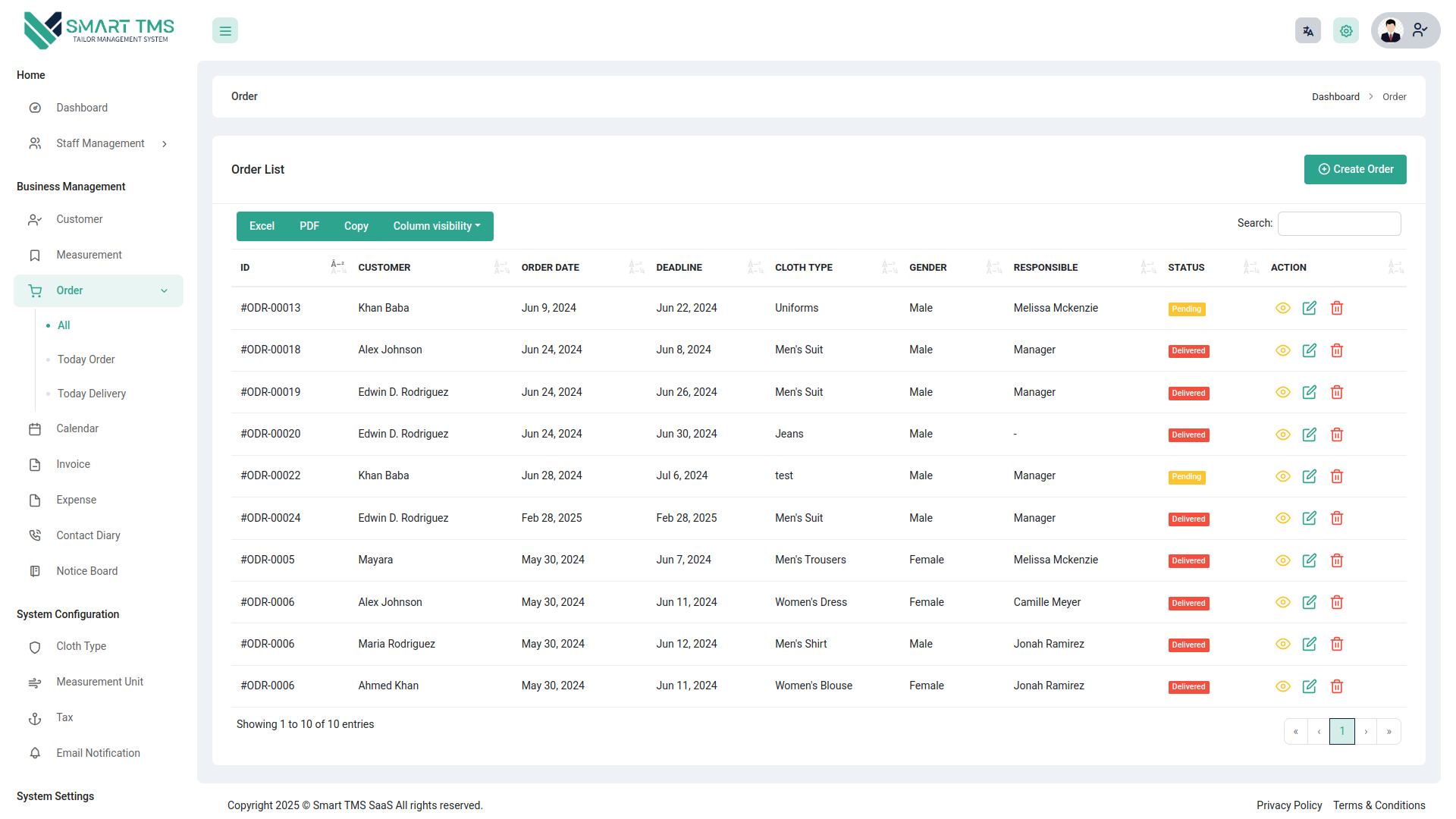Click the Create Order button

coord(1355,169)
